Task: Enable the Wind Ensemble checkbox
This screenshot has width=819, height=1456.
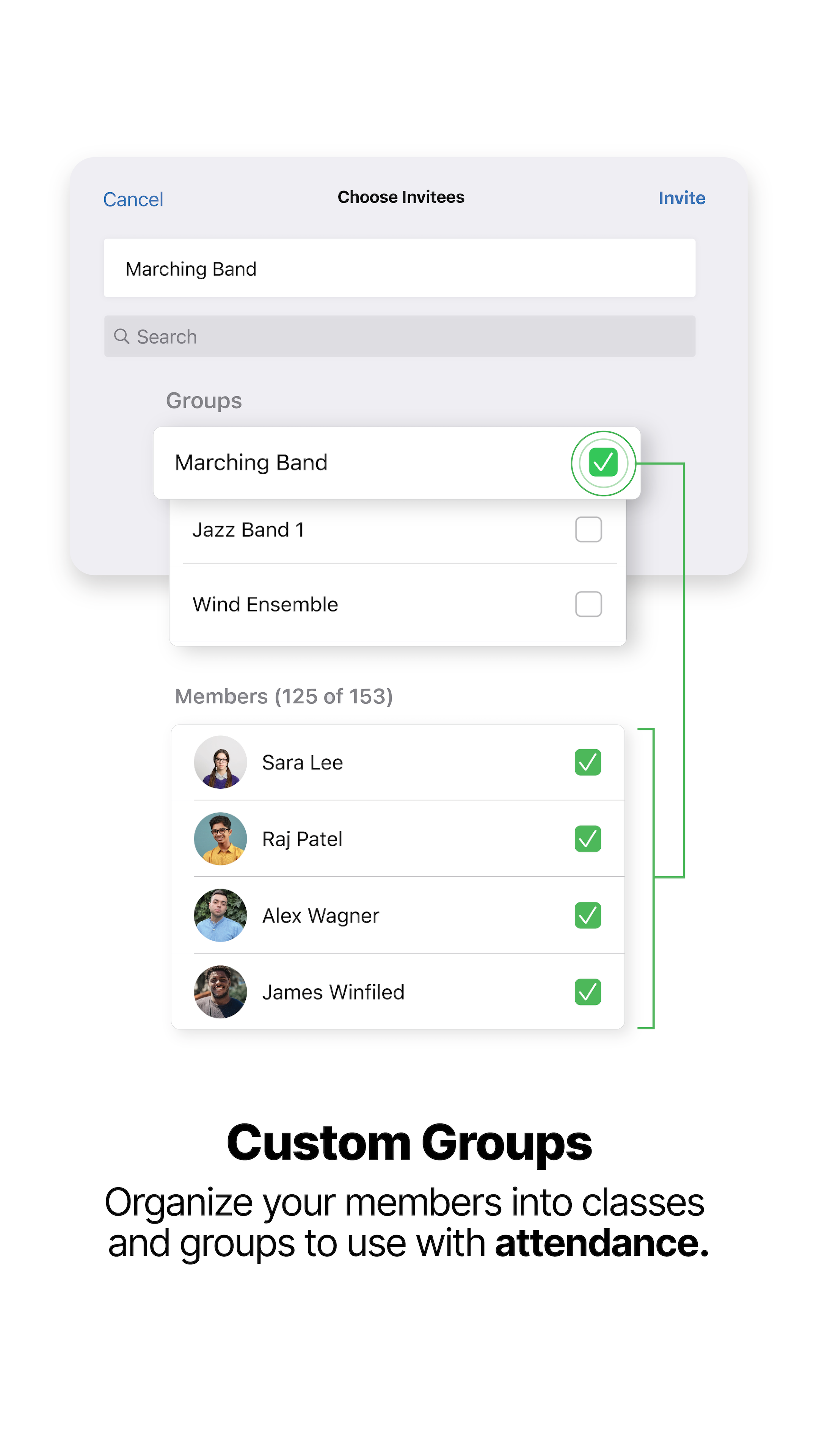Action: coord(588,604)
